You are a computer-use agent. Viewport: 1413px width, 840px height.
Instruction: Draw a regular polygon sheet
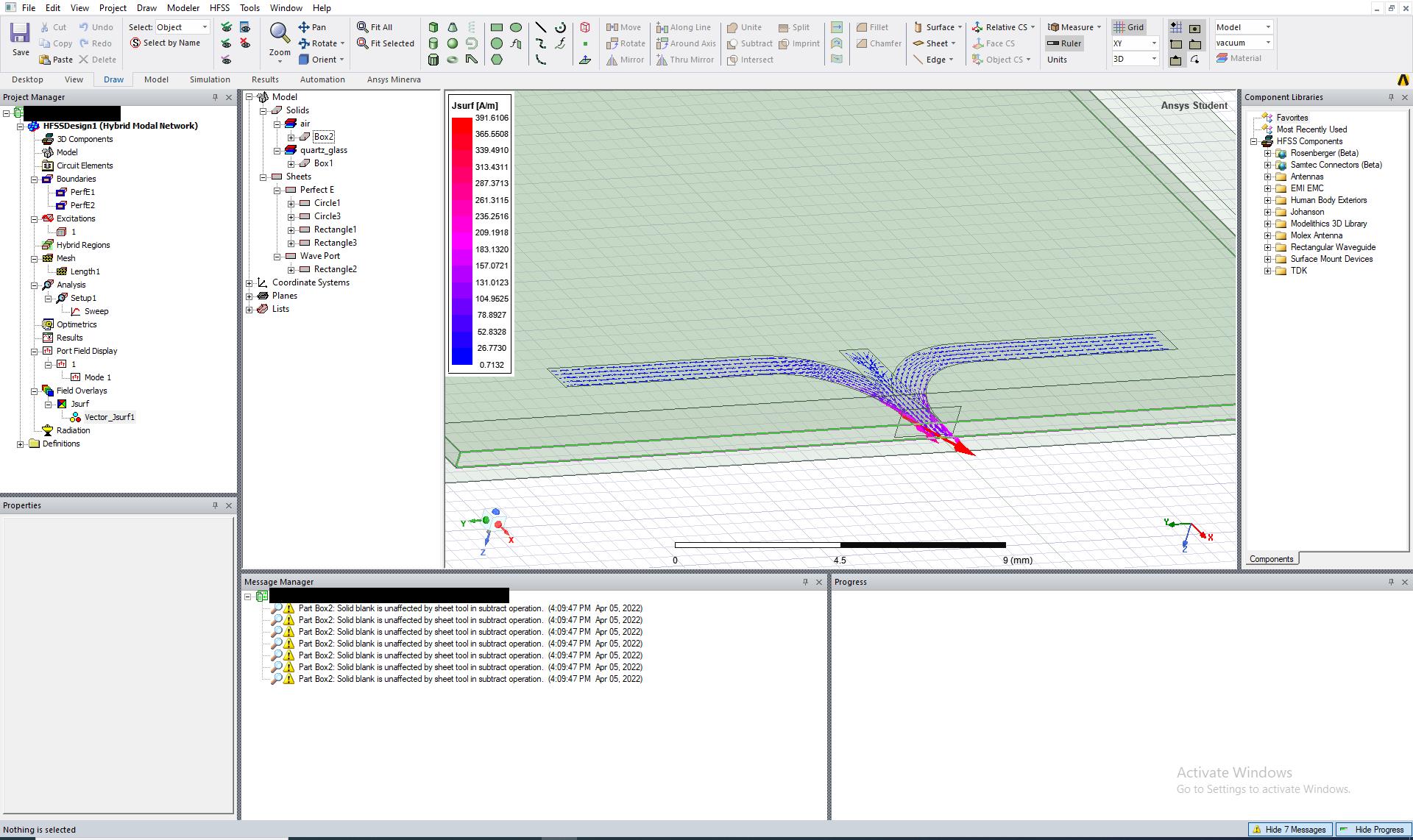click(x=497, y=60)
